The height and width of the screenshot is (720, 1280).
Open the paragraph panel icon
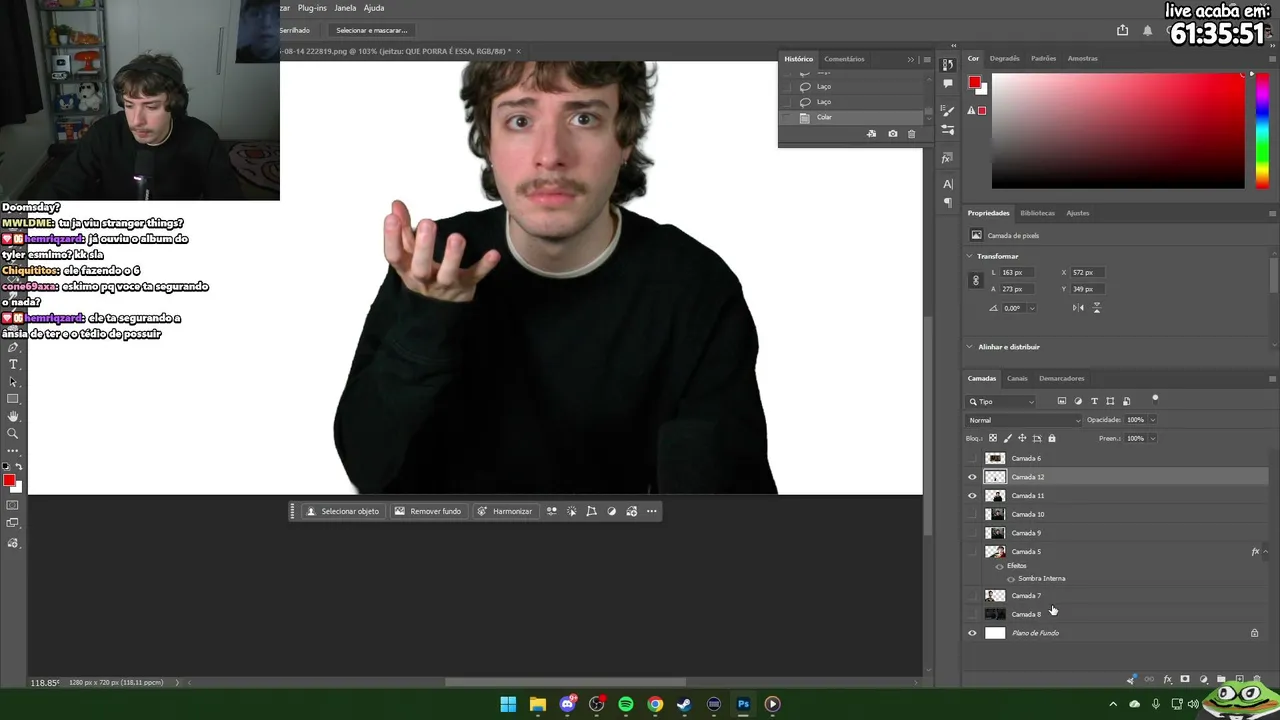(948, 203)
